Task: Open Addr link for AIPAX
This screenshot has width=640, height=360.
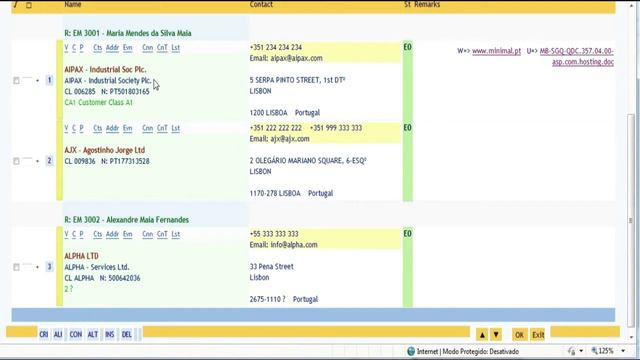Action: click(x=112, y=48)
